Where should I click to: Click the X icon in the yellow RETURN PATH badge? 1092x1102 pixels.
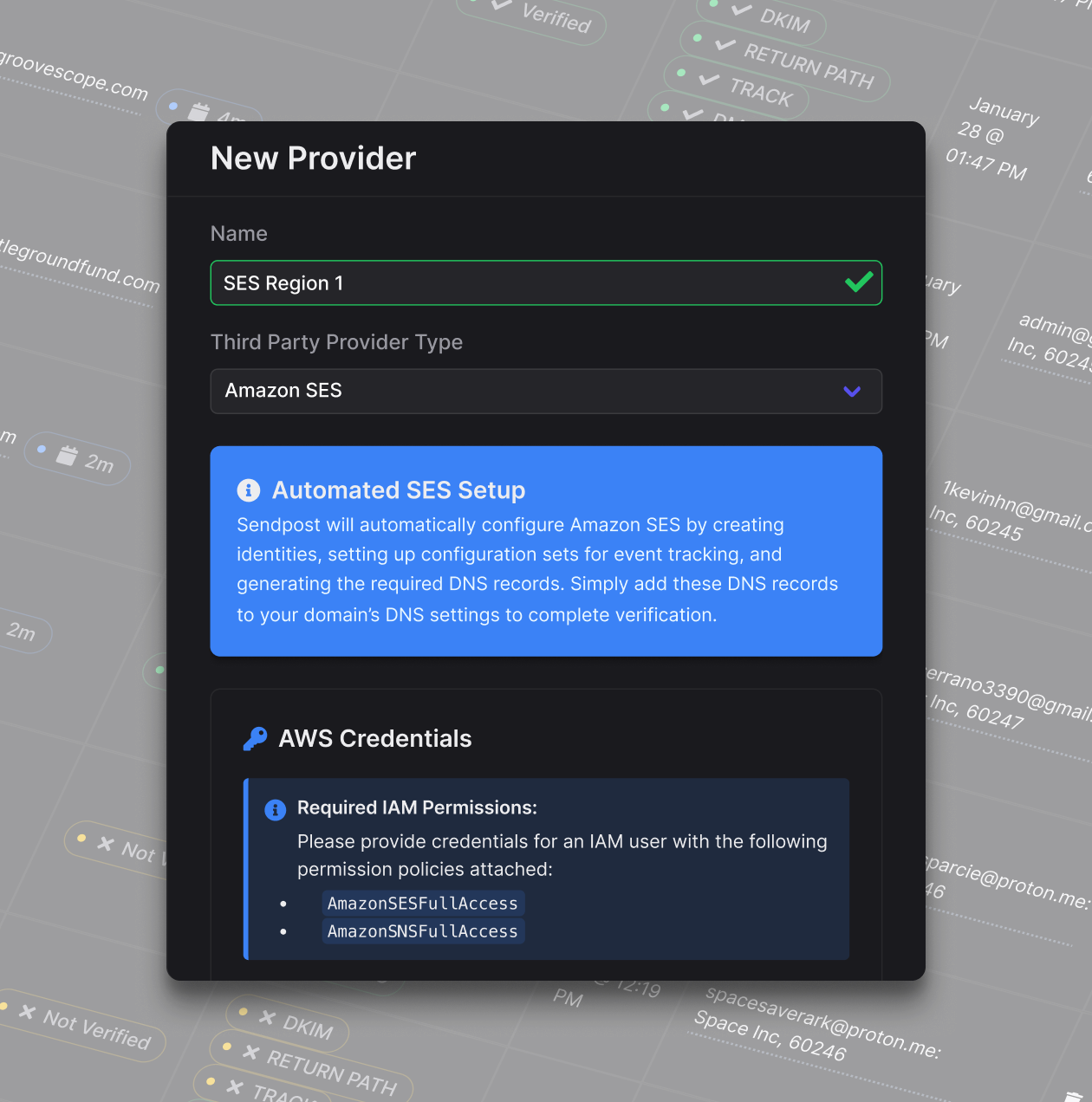(251, 1052)
